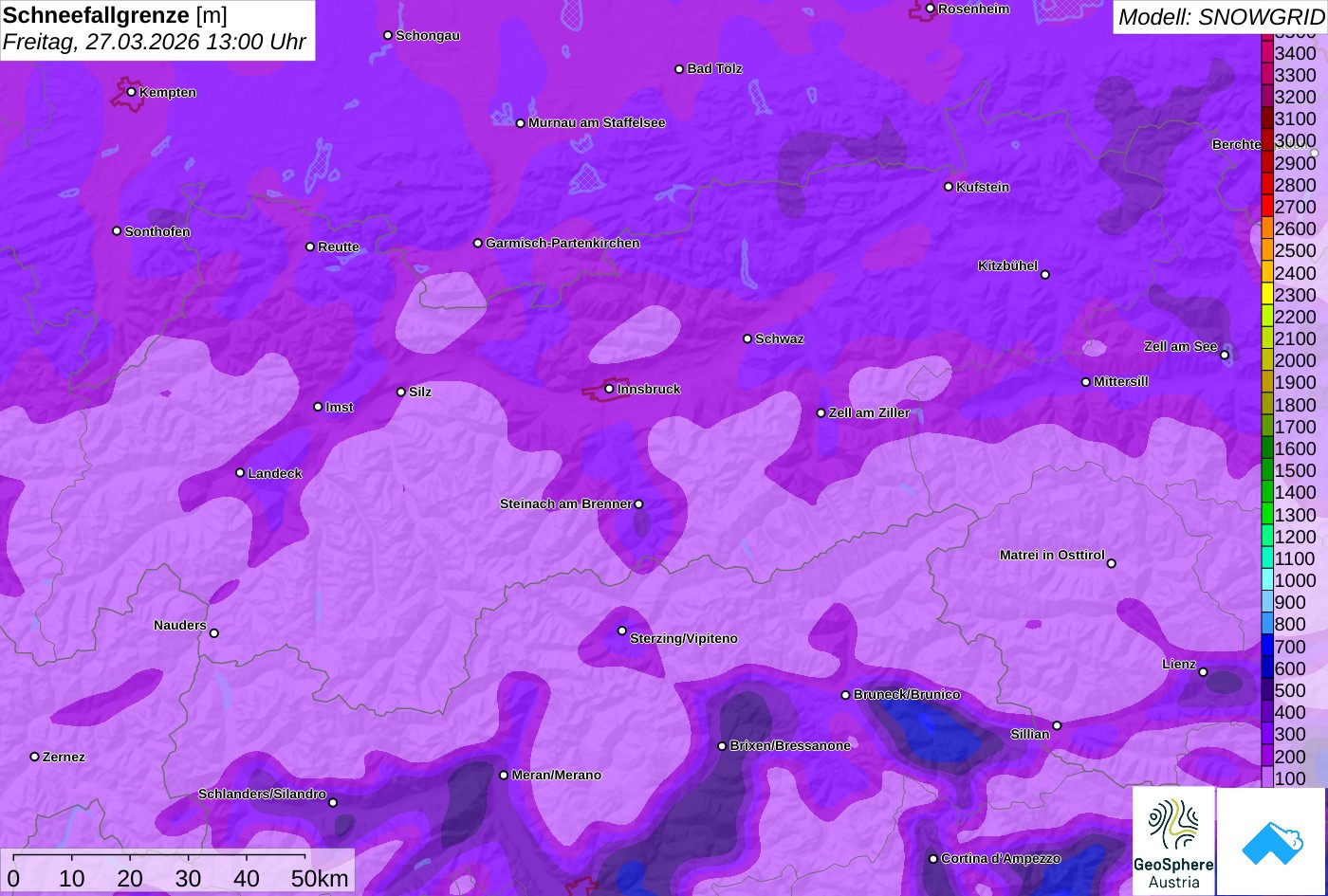Click the legend value 1500
This screenshot has height=896, width=1328.
tap(1296, 471)
